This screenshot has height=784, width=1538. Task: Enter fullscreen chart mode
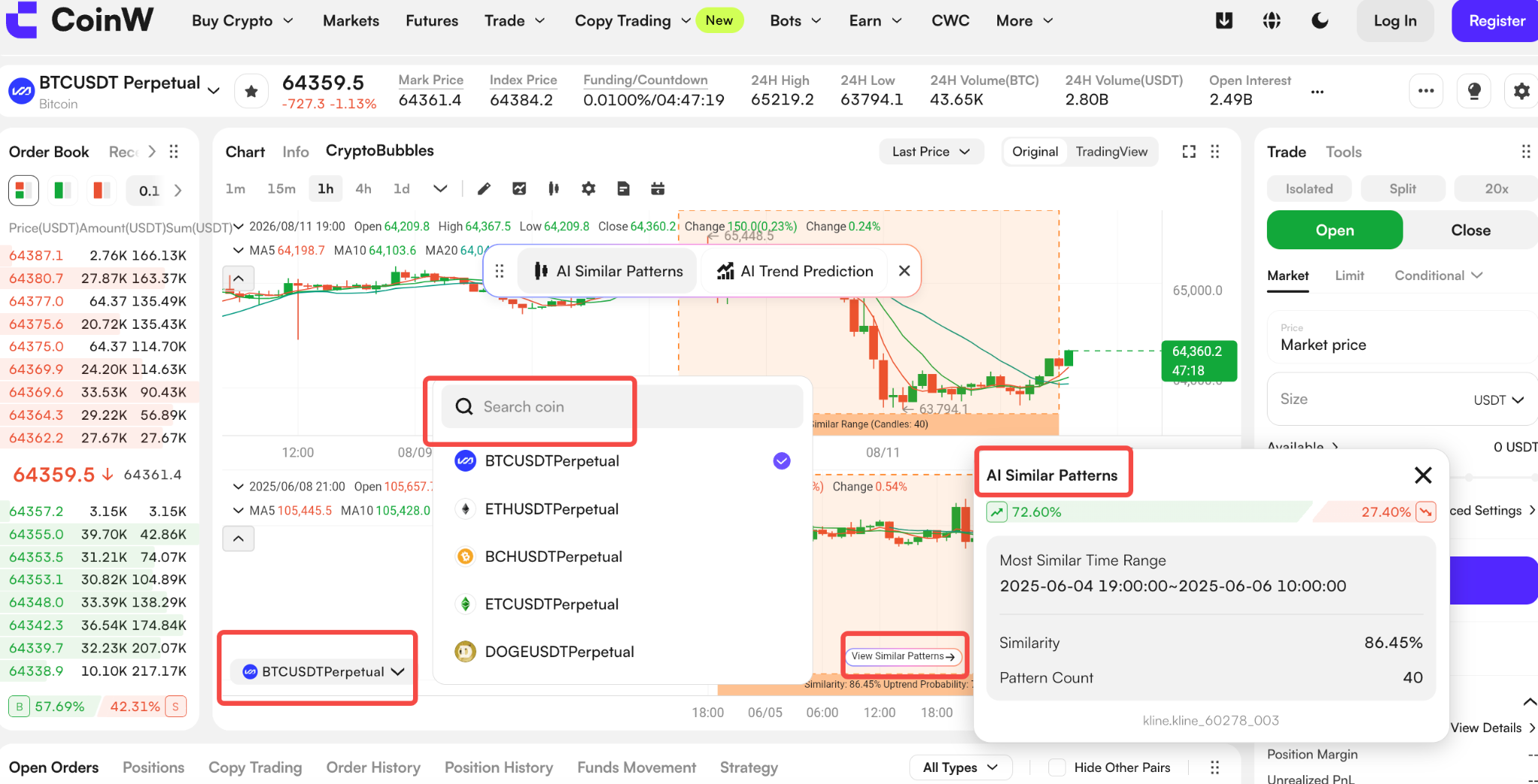point(1189,152)
